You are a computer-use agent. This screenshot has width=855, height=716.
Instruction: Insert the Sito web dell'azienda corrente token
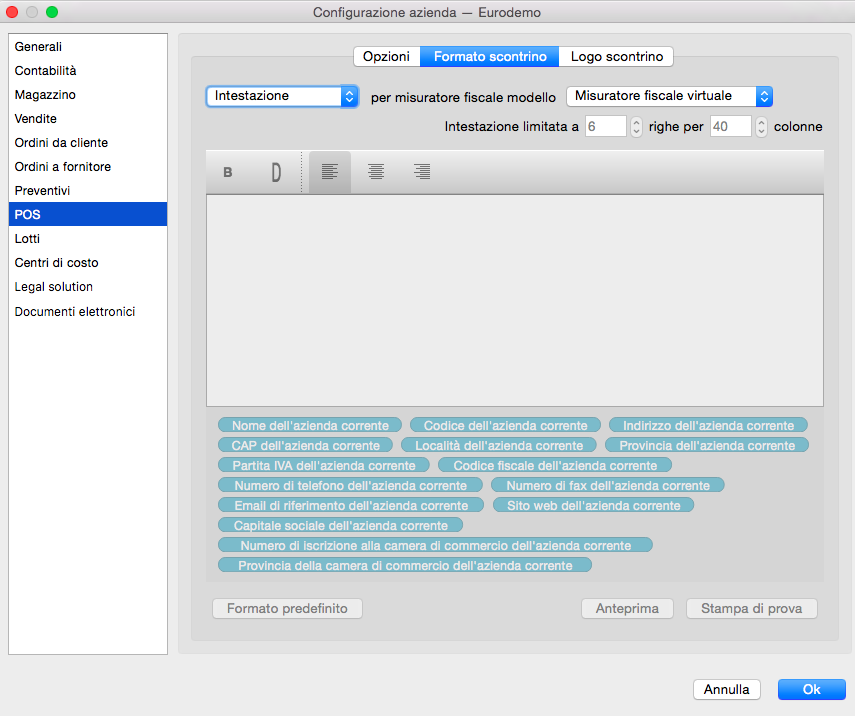tap(594, 505)
